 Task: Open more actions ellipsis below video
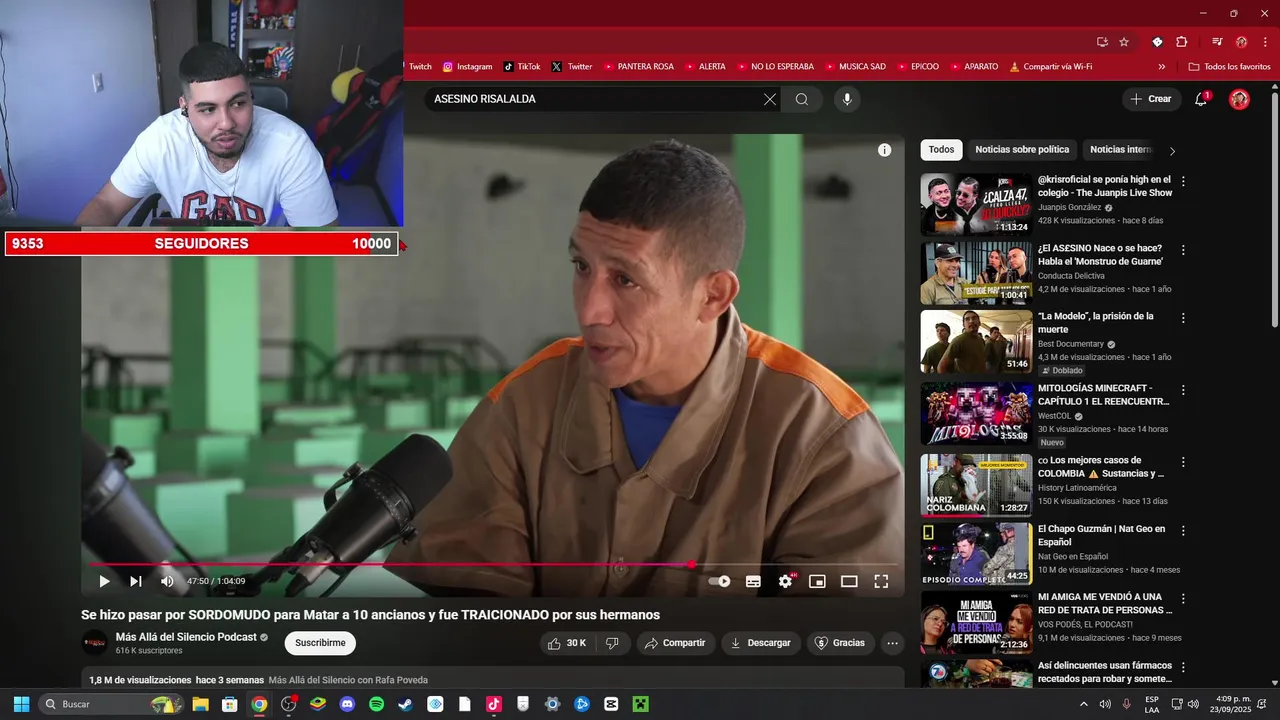(x=893, y=643)
